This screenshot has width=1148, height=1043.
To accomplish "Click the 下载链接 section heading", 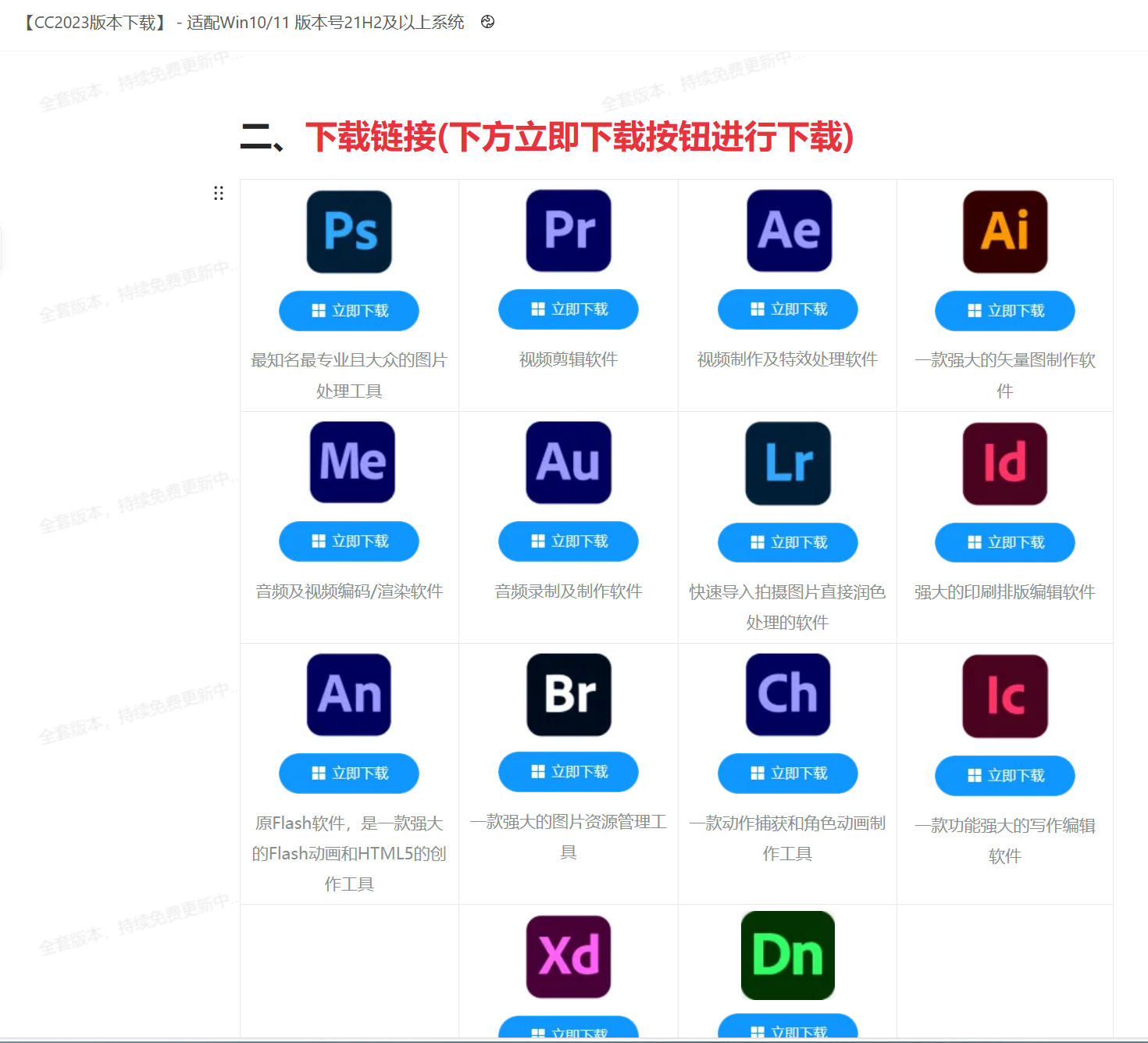I will (547, 138).
